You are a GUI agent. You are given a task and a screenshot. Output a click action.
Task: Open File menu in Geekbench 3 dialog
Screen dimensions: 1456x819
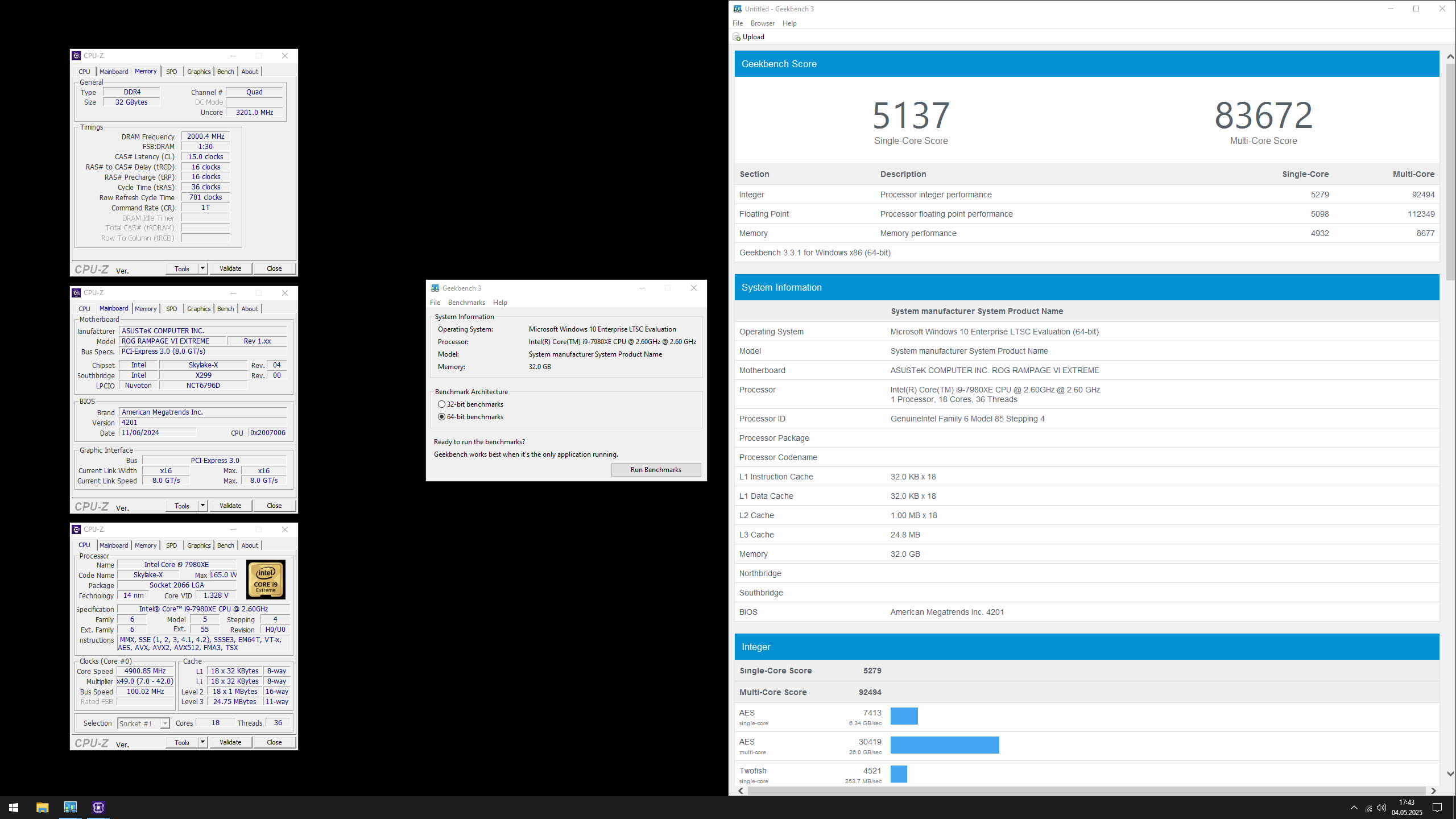pyautogui.click(x=435, y=303)
